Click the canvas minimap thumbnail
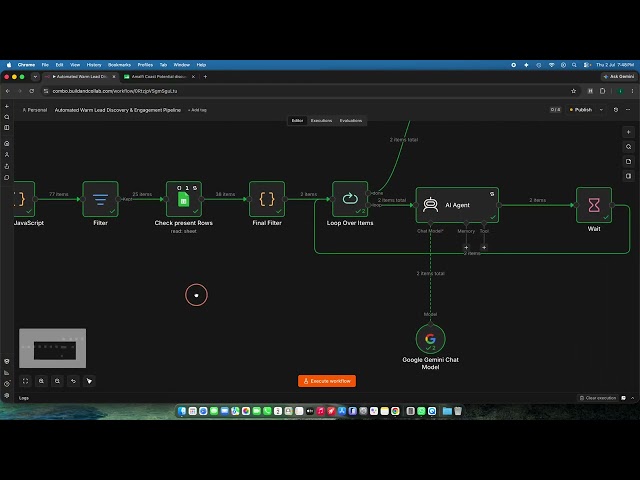The width and height of the screenshot is (640, 480). (x=53, y=348)
